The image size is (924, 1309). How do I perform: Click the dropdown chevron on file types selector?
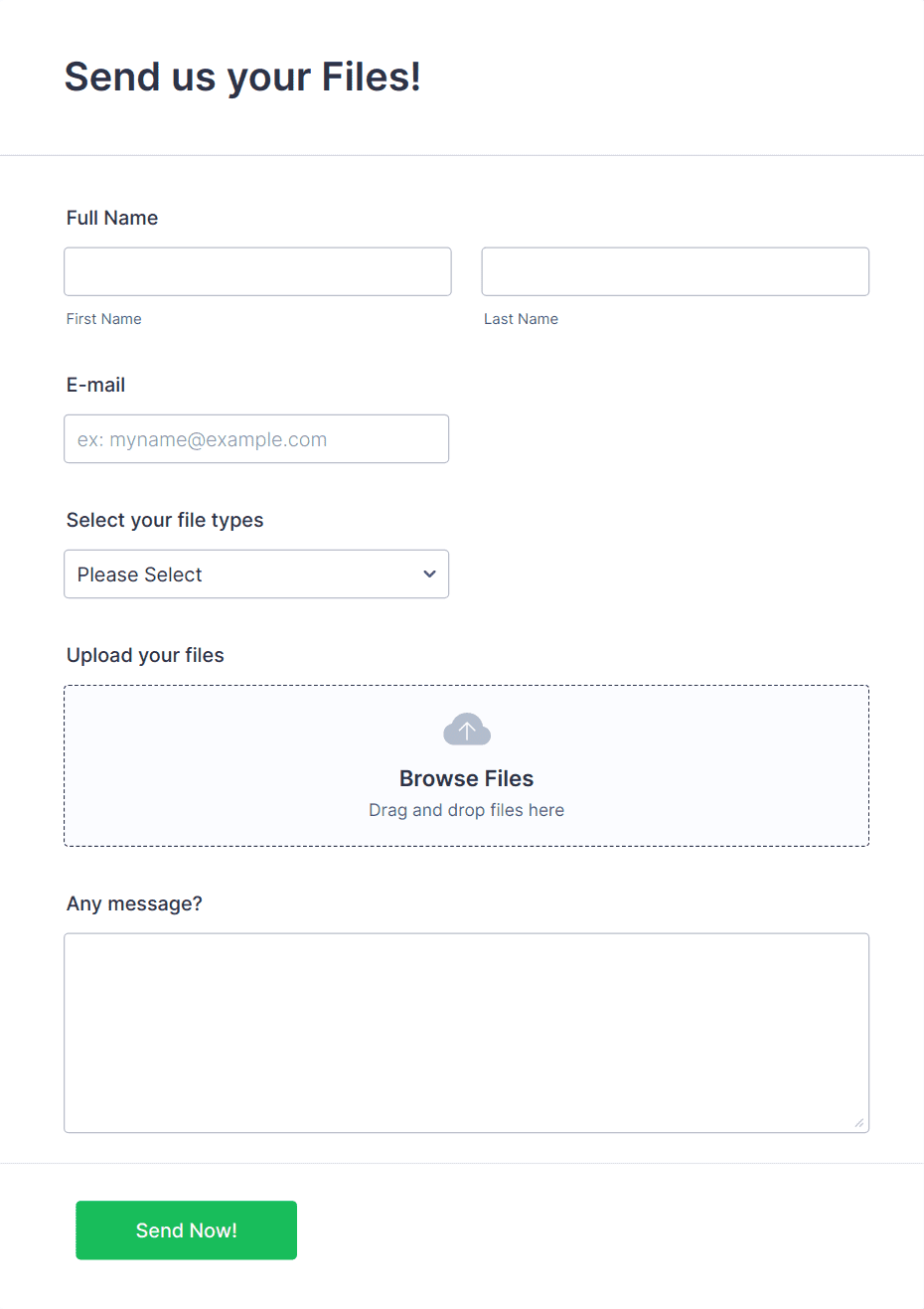pos(429,573)
